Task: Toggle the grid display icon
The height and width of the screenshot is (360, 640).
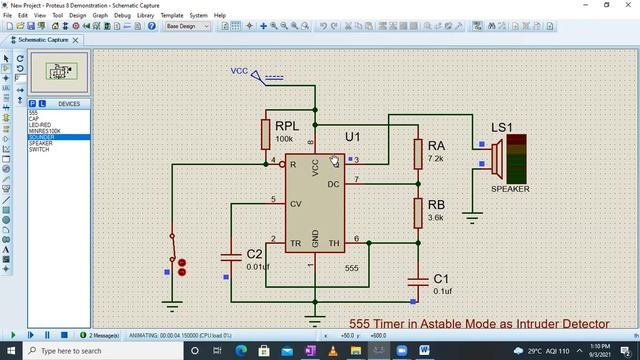Action: (236, 26)
